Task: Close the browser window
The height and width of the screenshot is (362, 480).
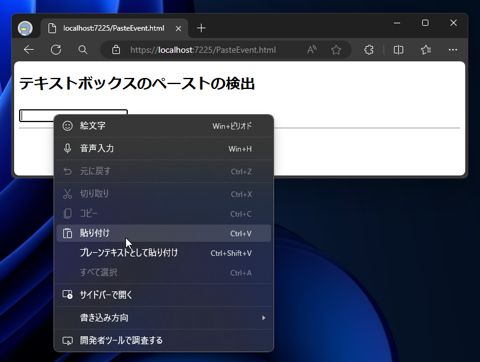Action: 453,23
